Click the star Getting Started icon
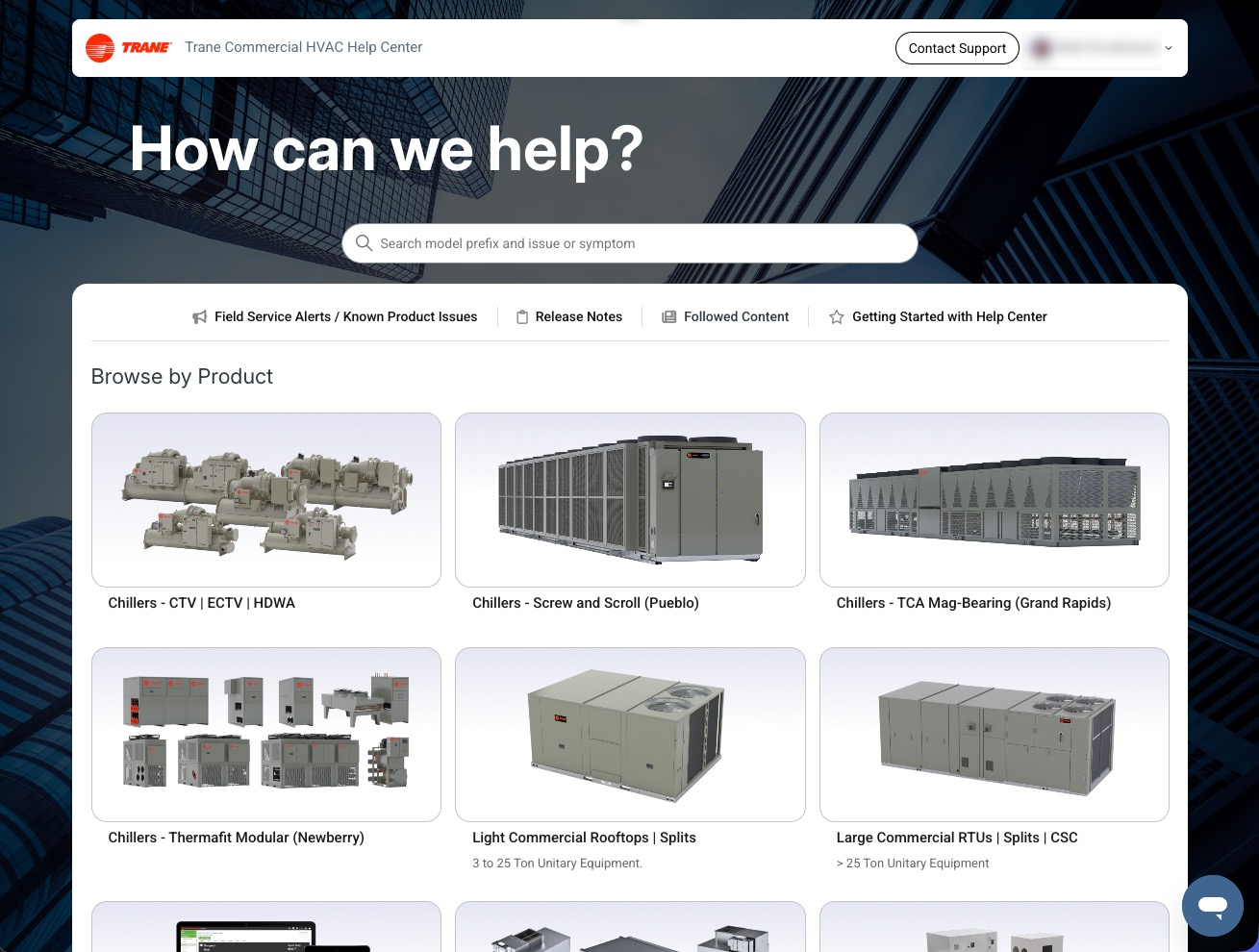 (x=837, y=316)
